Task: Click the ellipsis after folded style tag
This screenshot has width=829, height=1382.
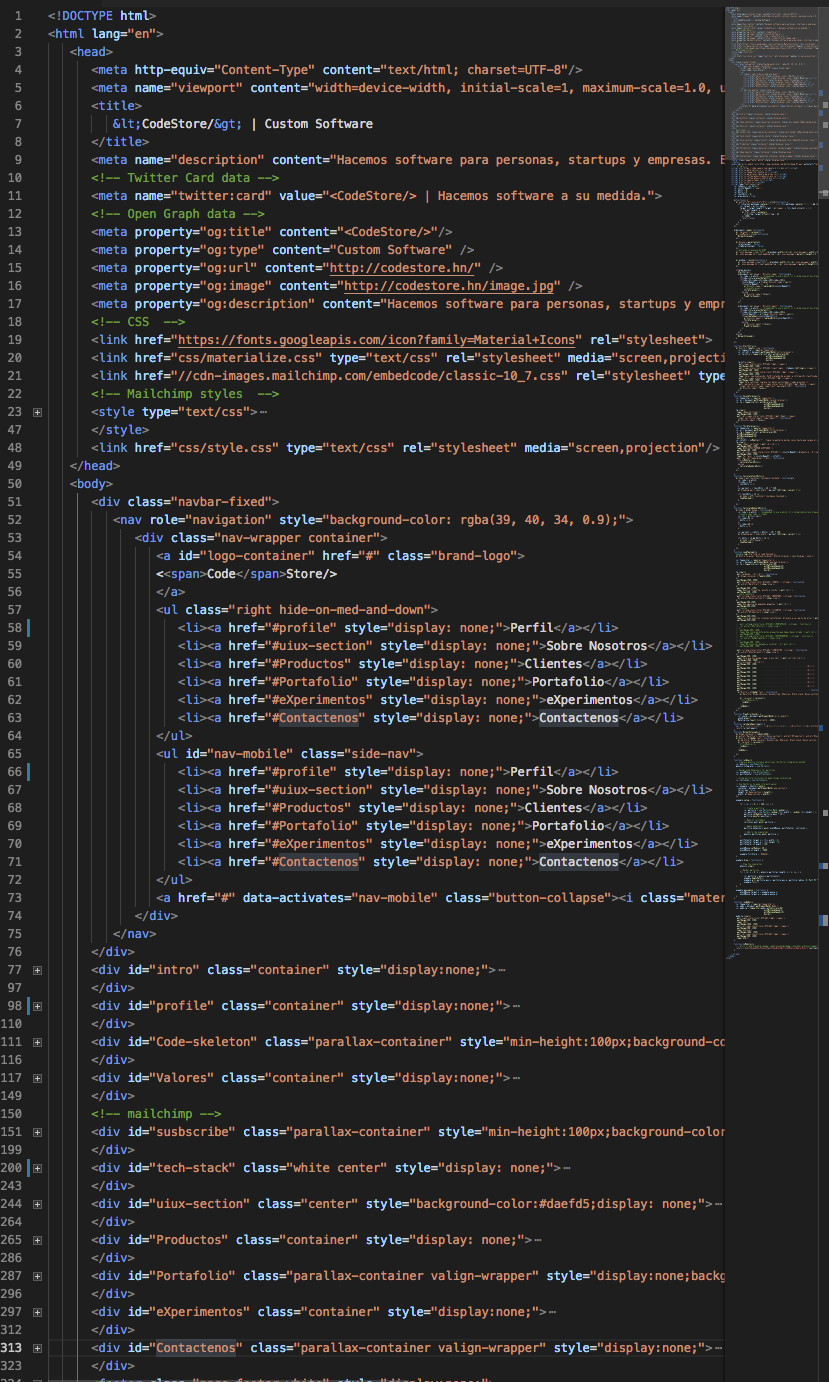Action: [x=263, y=412]
